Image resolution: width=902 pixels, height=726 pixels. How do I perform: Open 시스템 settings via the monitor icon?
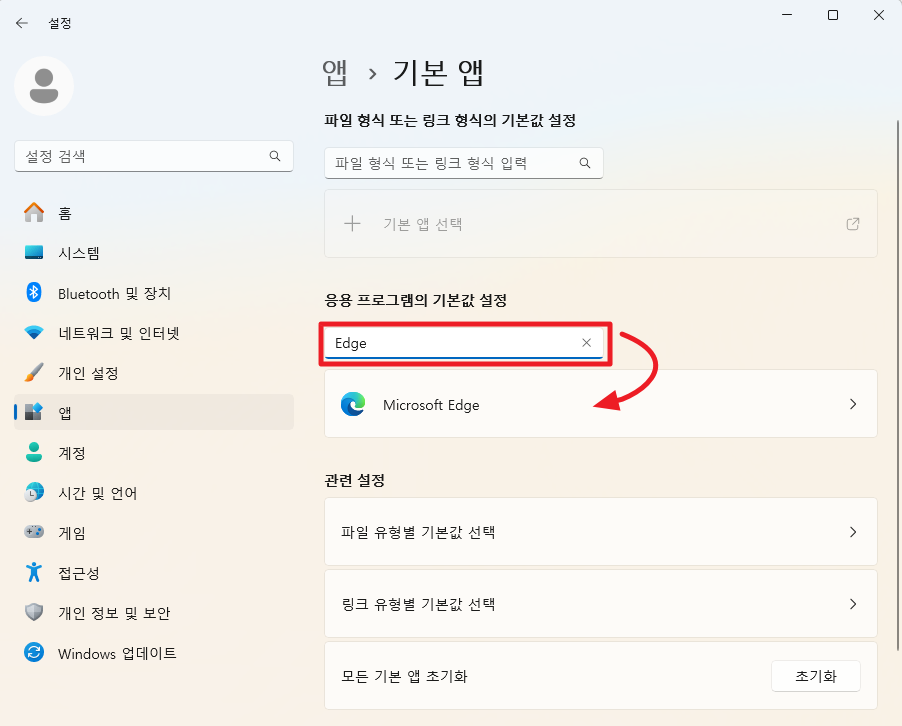(x=32, y=253)
